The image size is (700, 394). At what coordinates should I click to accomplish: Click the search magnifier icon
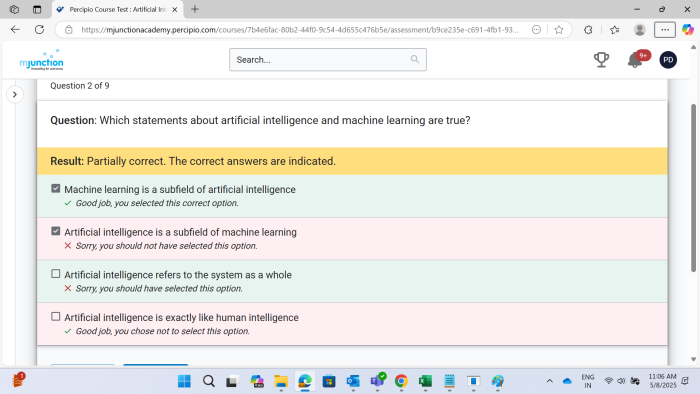point(415,59)
